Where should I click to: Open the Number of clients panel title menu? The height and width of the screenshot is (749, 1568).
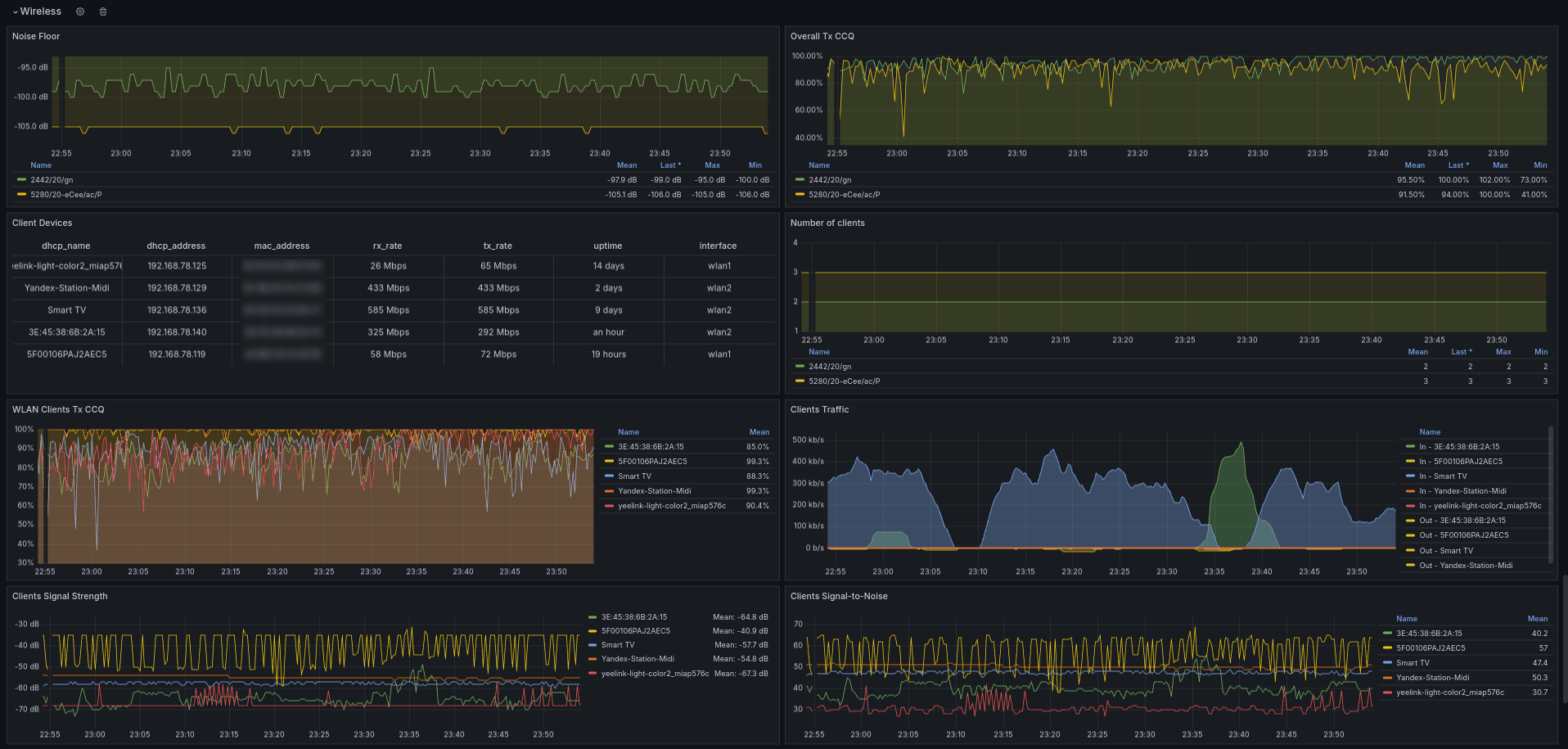point(827,223)
